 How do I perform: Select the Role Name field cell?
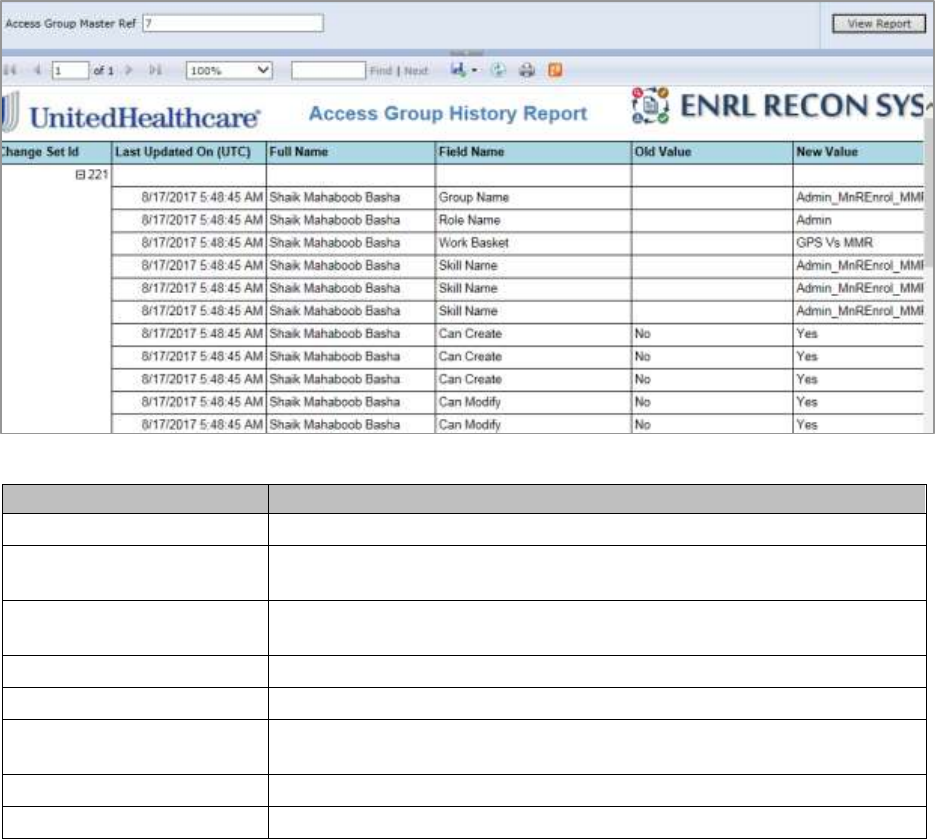(533, 220)
